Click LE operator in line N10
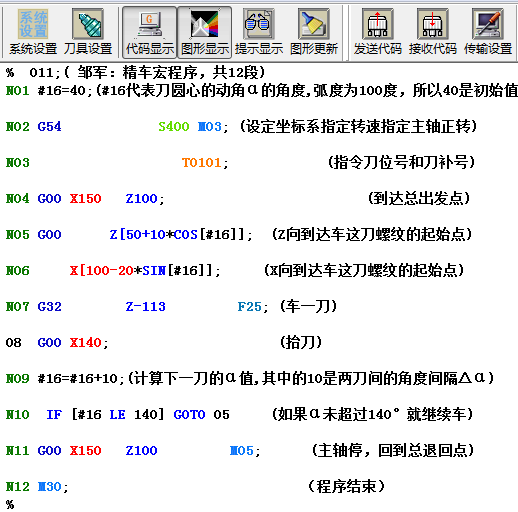This screenshot has height=512, width=518. point(118,415)
